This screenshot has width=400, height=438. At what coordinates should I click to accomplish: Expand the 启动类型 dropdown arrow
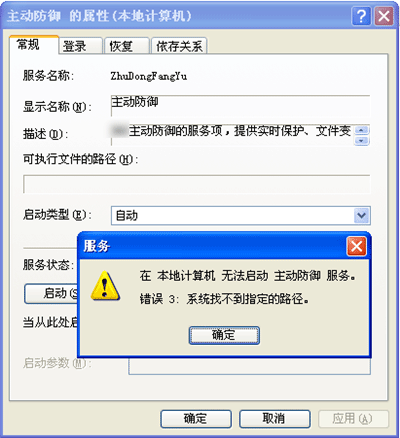(361, 216)
